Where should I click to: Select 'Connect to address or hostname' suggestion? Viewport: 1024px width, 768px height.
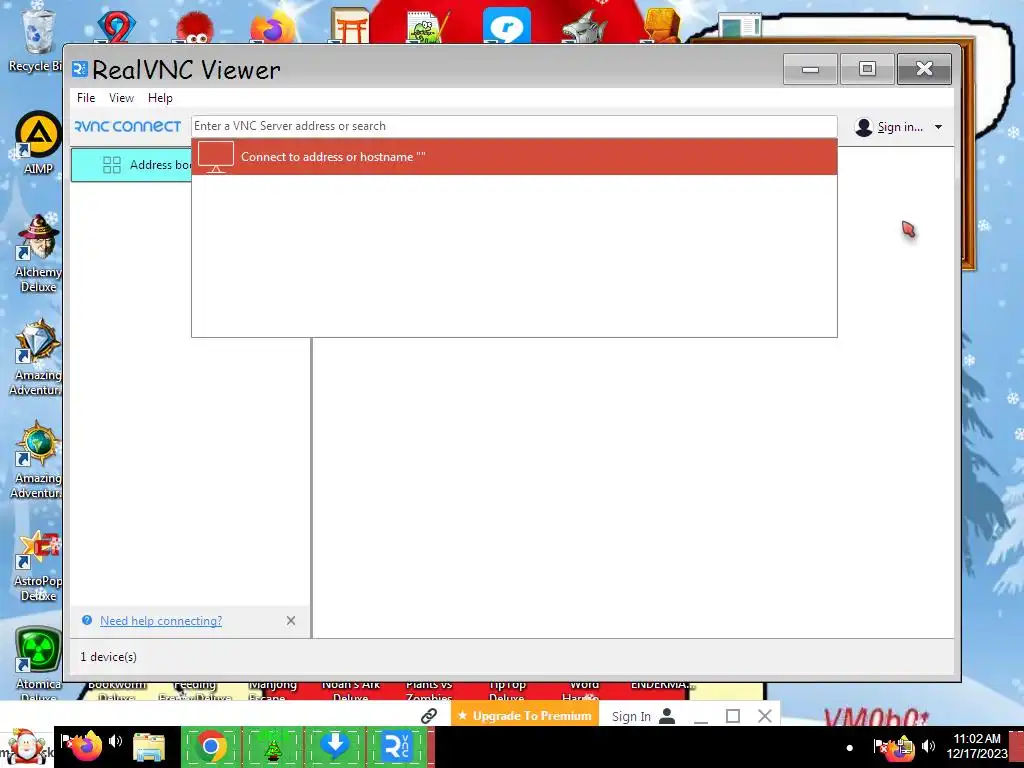pos(514,157)
